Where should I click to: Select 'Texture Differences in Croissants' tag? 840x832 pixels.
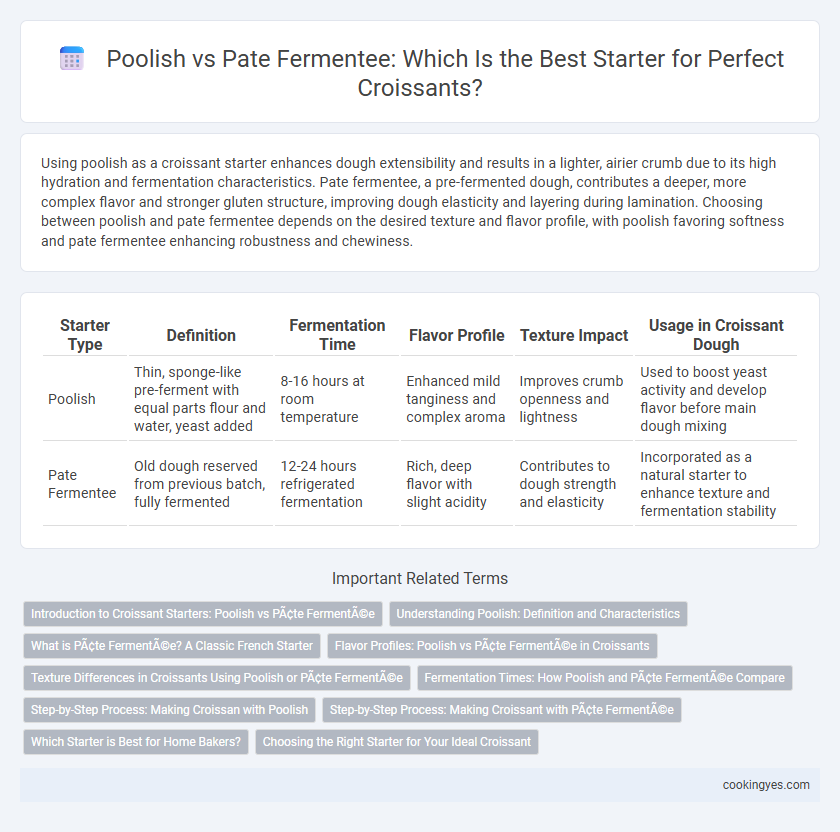pyautogui.click(x=217, y=678)
